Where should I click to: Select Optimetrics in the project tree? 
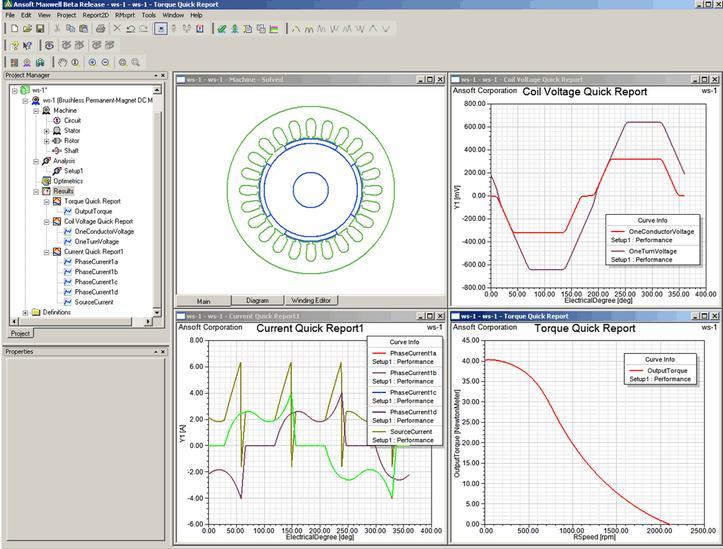click(68, 181)
